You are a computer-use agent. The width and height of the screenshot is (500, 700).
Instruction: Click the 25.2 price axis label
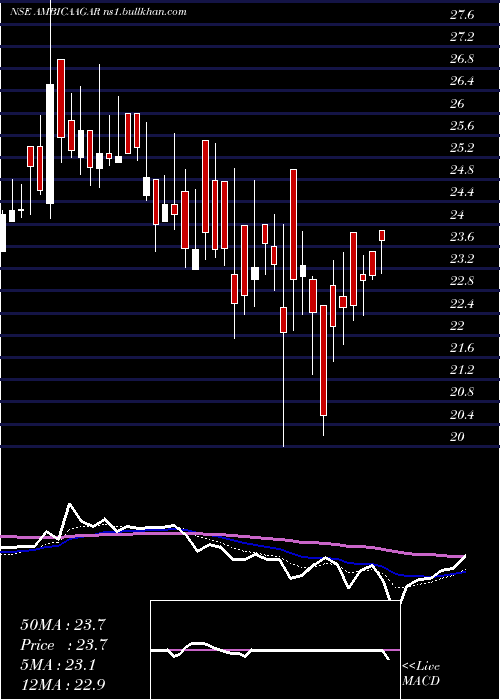pos(462,148)
